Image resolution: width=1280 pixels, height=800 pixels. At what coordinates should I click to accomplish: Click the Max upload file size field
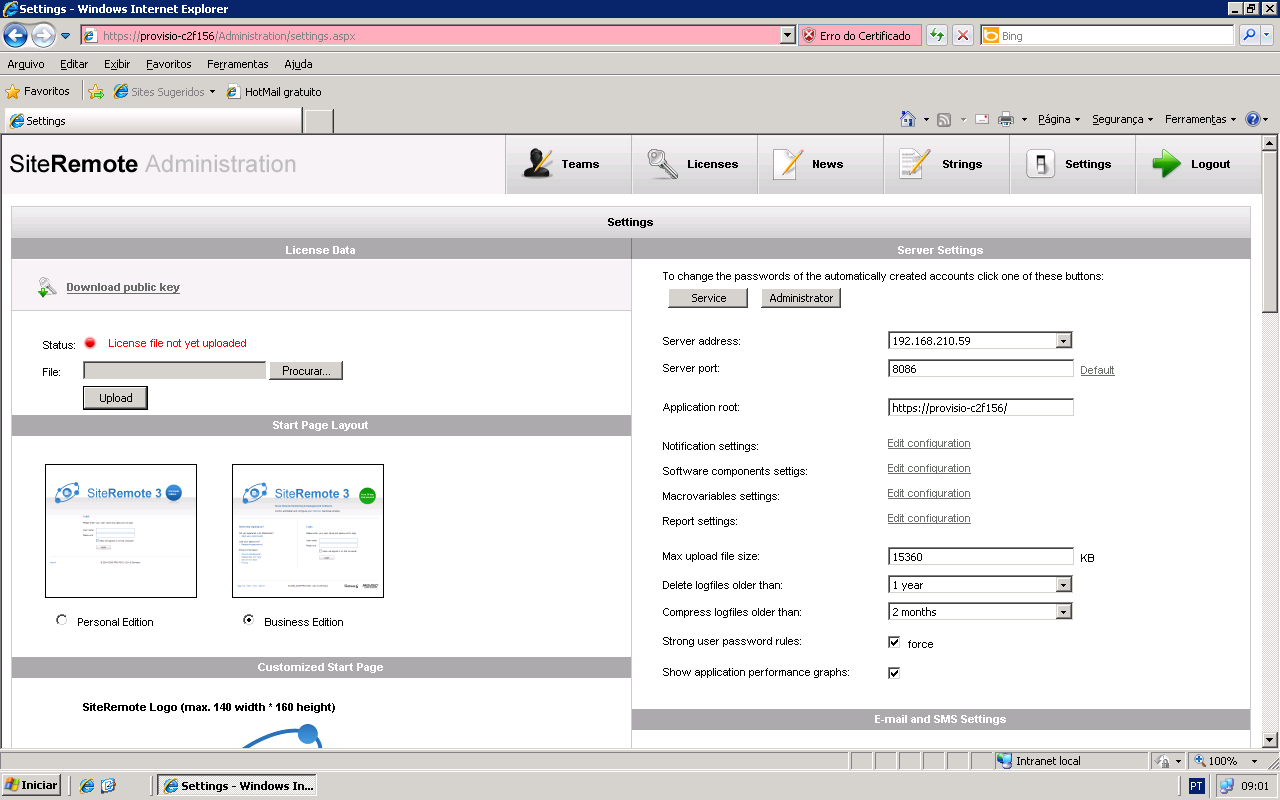[x=981, y=557]
